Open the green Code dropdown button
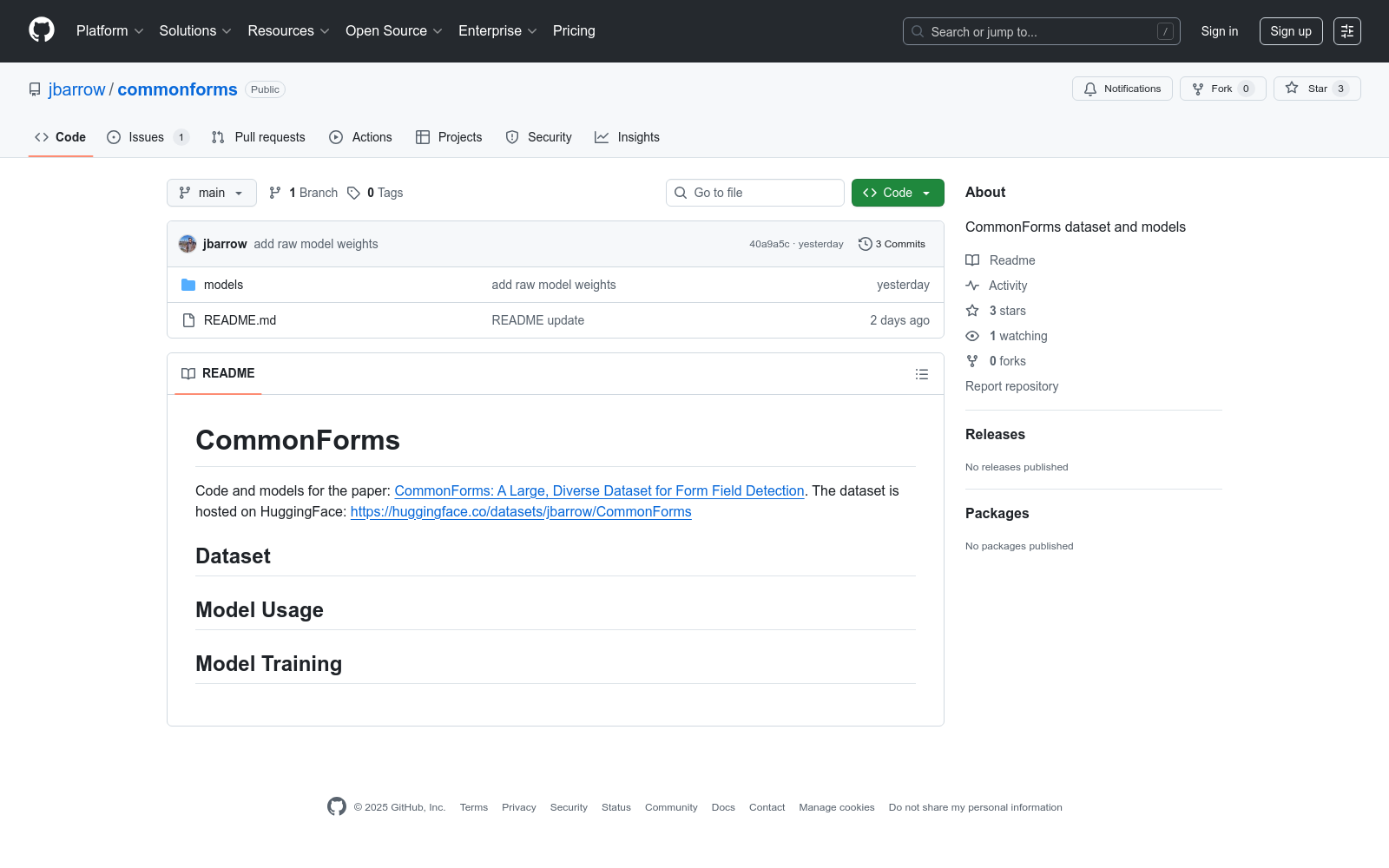 point(898,193)
